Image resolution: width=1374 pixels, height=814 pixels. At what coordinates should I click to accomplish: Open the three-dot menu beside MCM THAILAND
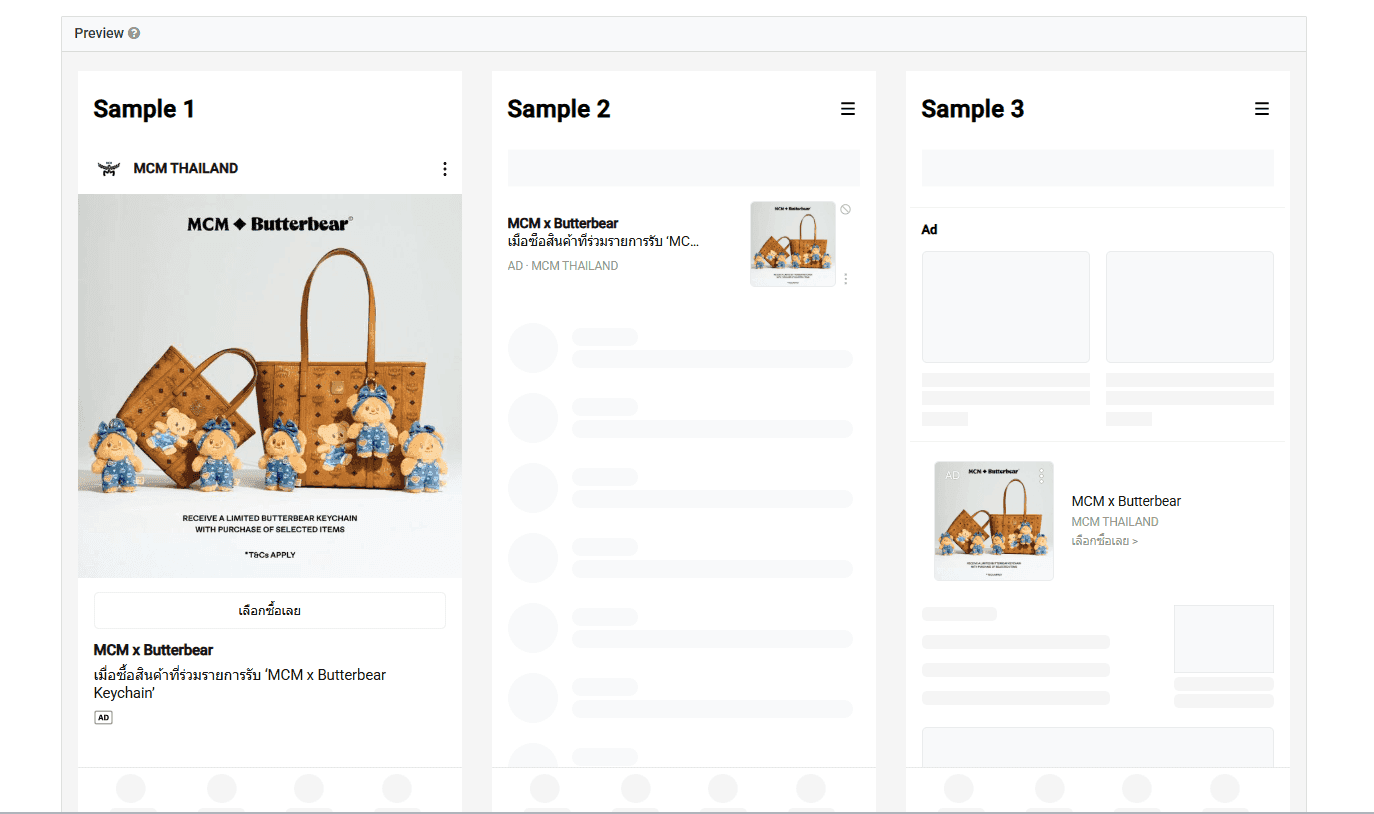445,169
